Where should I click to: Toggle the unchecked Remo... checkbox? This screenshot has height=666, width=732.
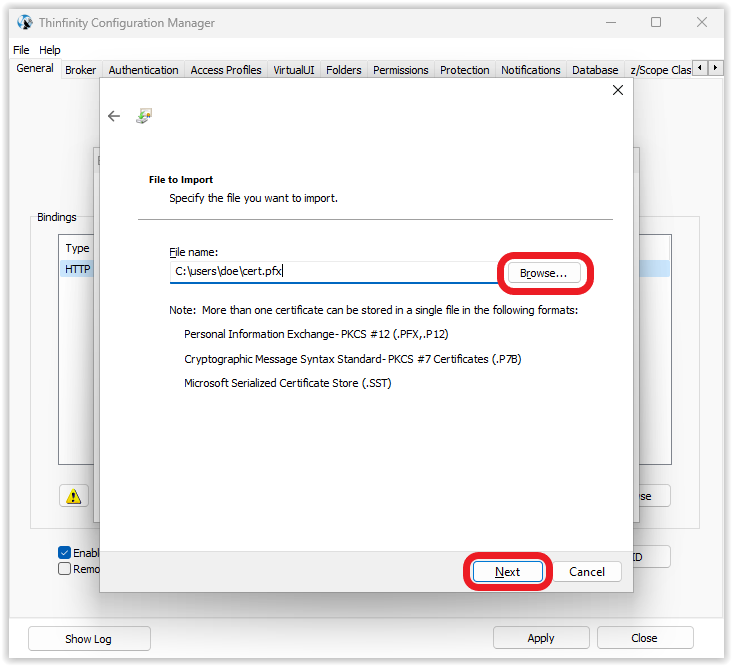coord(64,569)
